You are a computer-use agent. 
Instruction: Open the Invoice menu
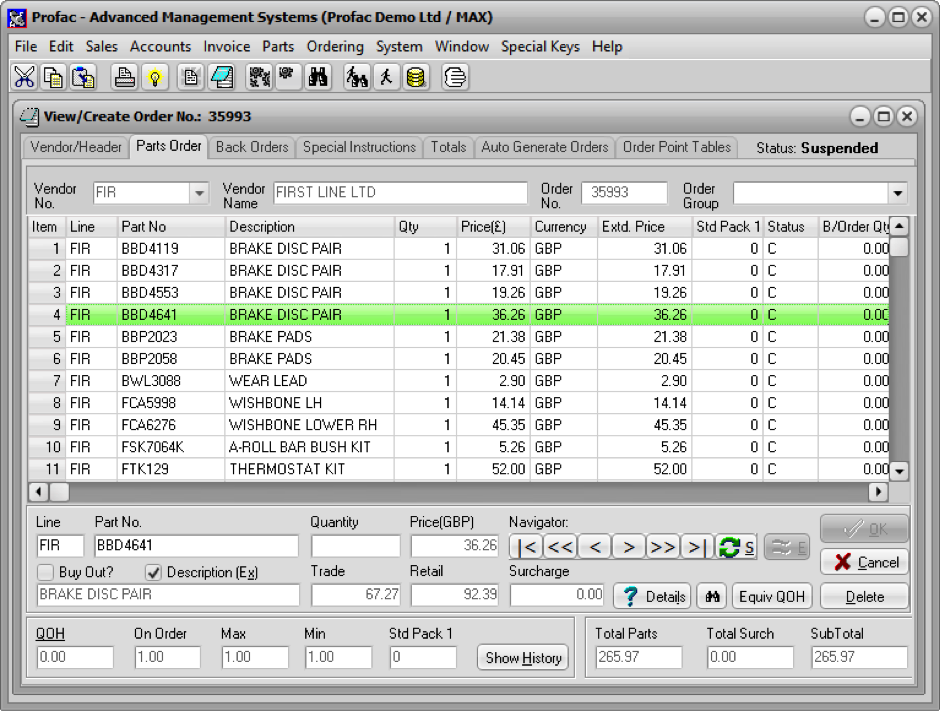(227, 47)
